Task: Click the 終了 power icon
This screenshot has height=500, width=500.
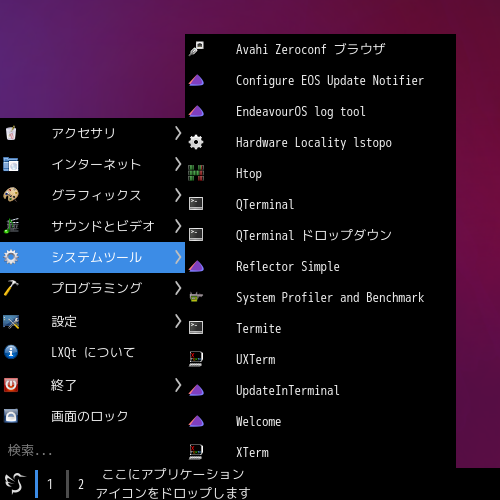Action: pos(11,385)
